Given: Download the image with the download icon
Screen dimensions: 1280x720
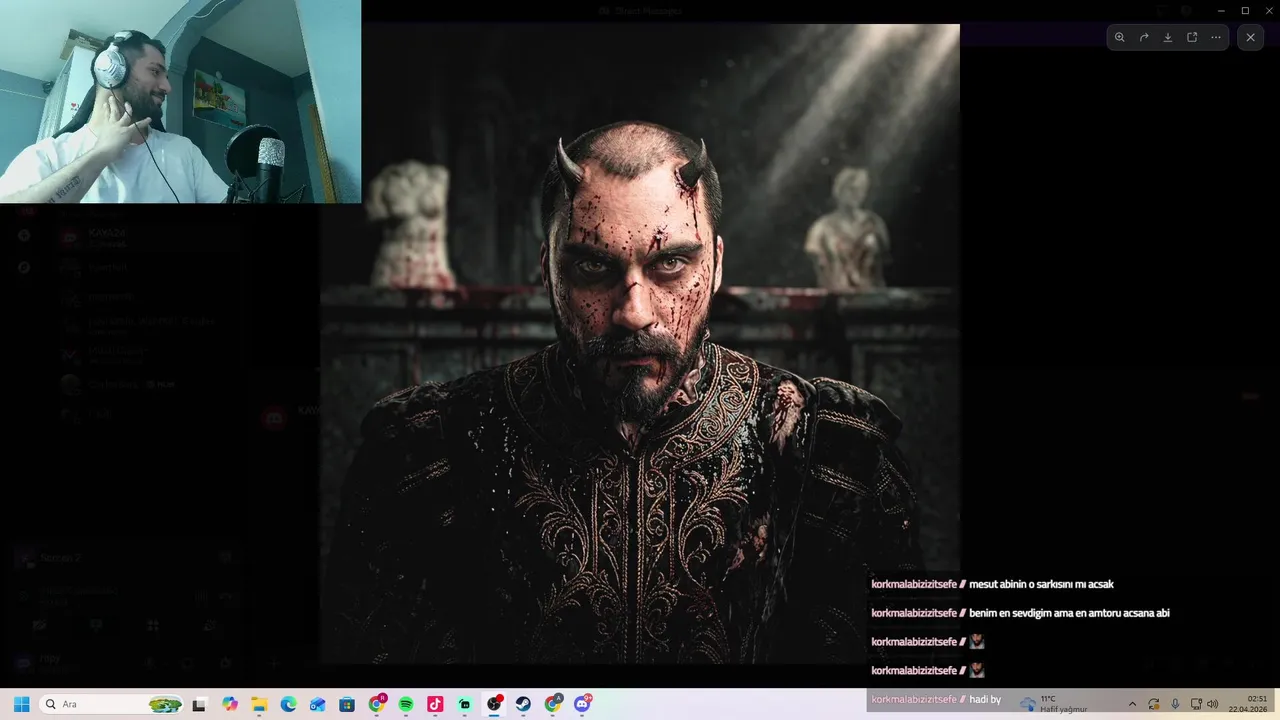Looking at the screenshot, I should [x=1168, y=37].
